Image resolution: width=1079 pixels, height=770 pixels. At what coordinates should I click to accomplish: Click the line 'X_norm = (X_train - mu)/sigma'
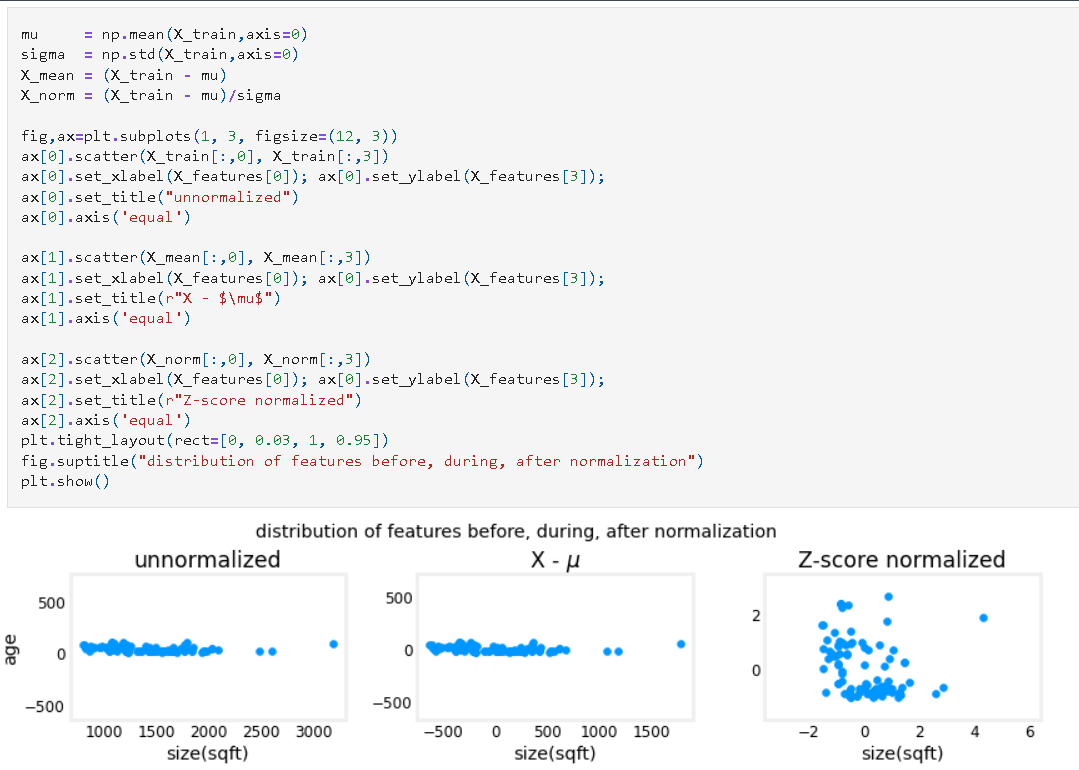[x=151, y=95]
